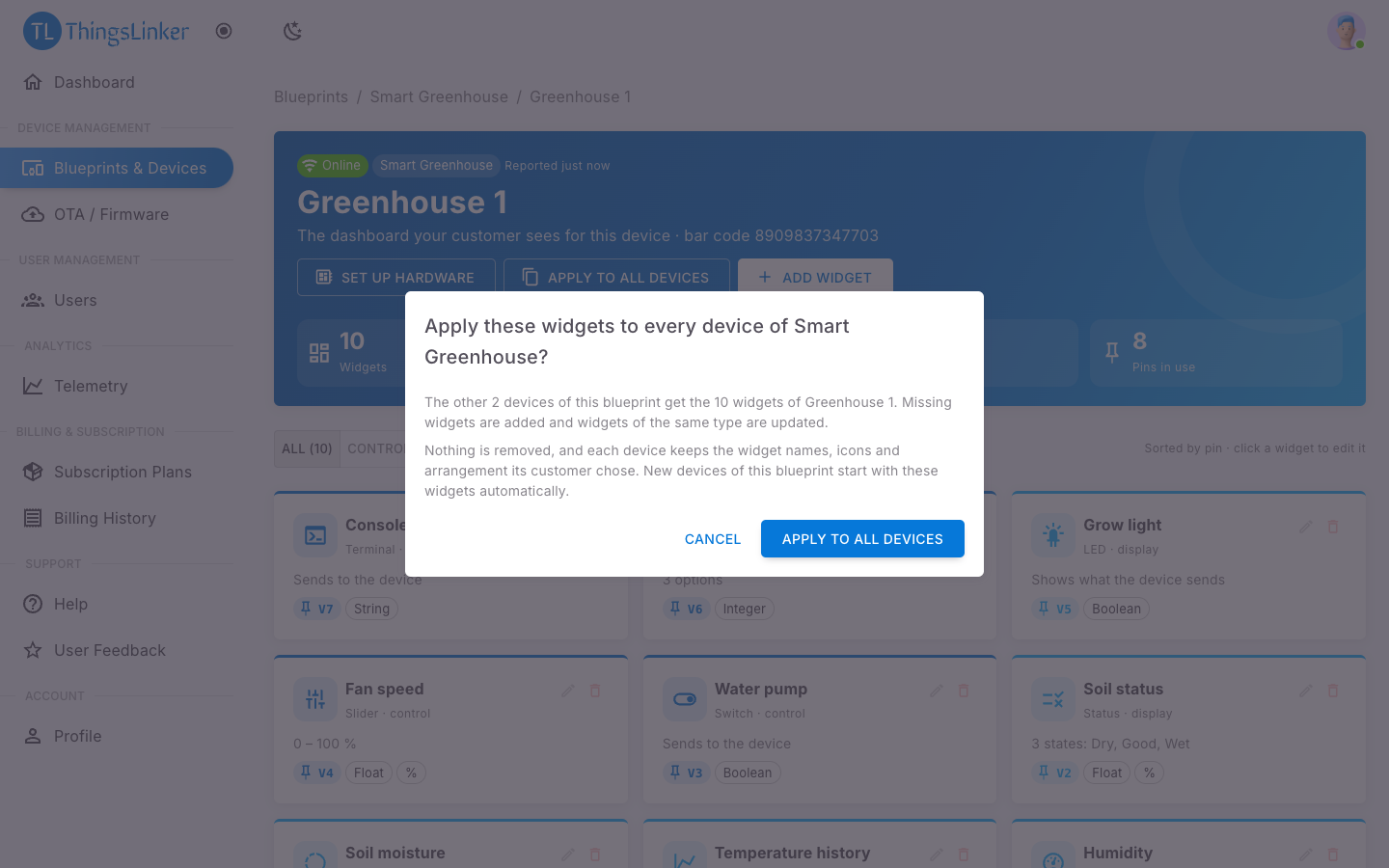Edit the Soil status widget
This screenshot has height=868, width=1389.
pyautogui.click(x=1305, y=691)
